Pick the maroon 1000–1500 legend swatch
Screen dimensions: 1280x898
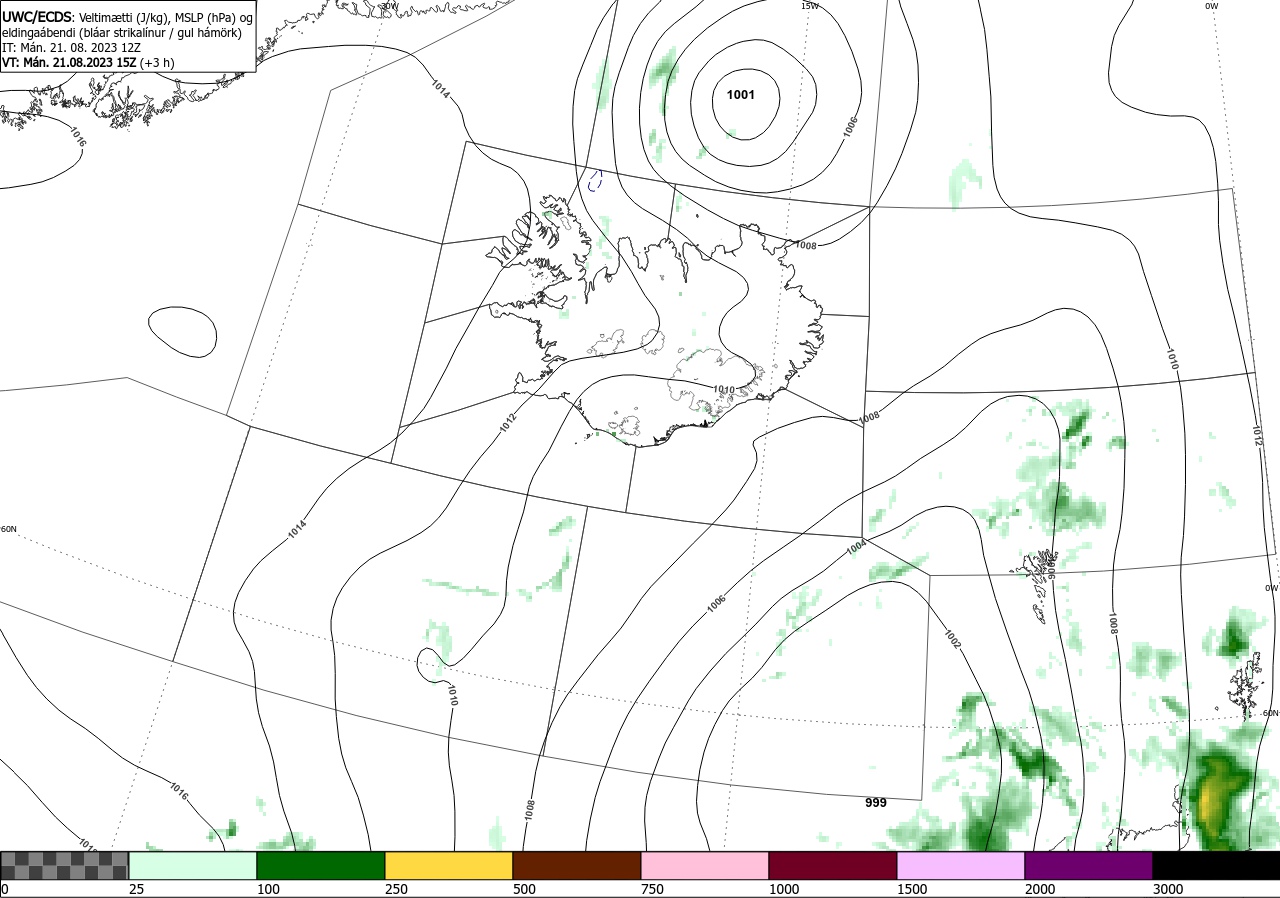coord(833,865)
